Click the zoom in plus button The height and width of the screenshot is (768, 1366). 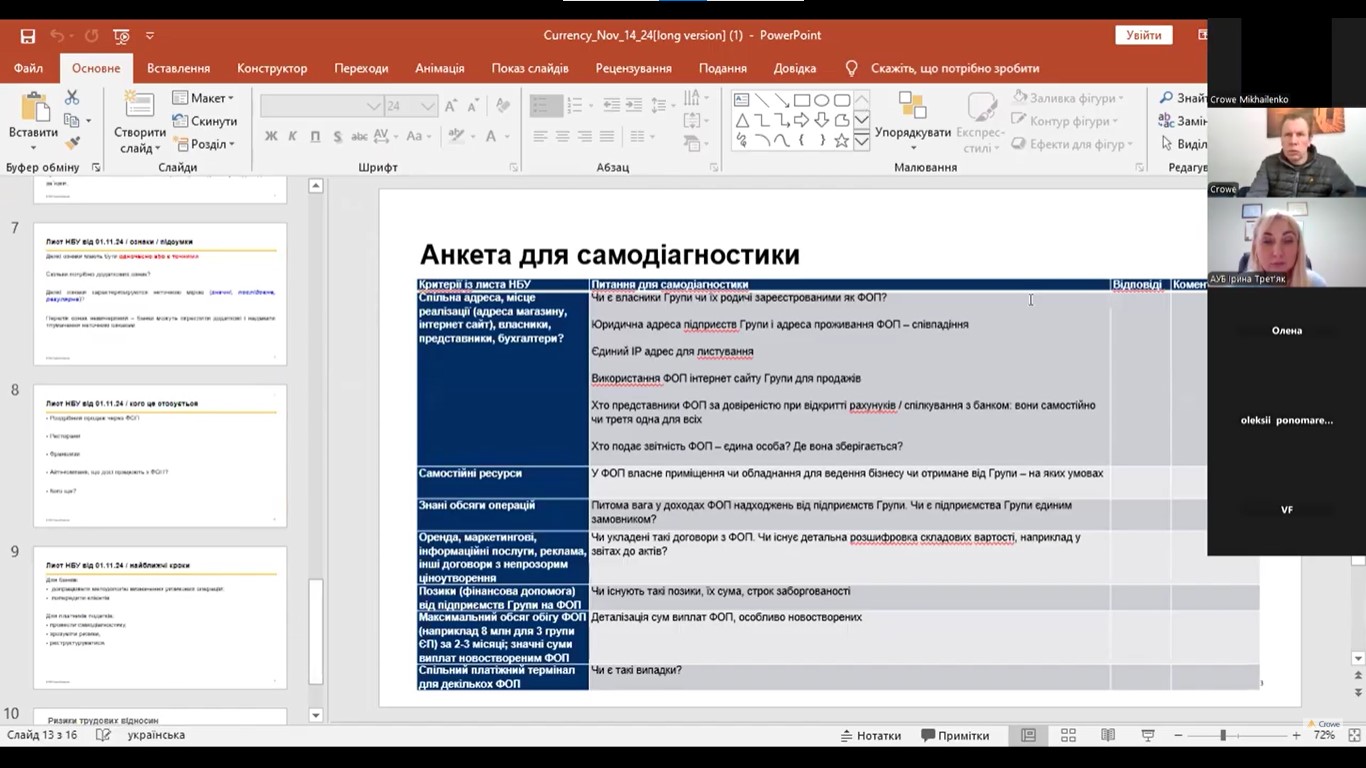click(1296, 735)
